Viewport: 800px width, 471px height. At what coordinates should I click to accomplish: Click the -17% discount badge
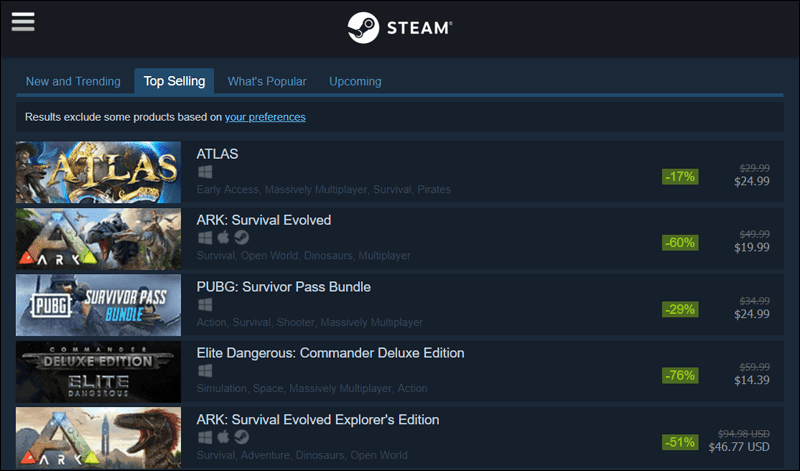pos(680,177)
